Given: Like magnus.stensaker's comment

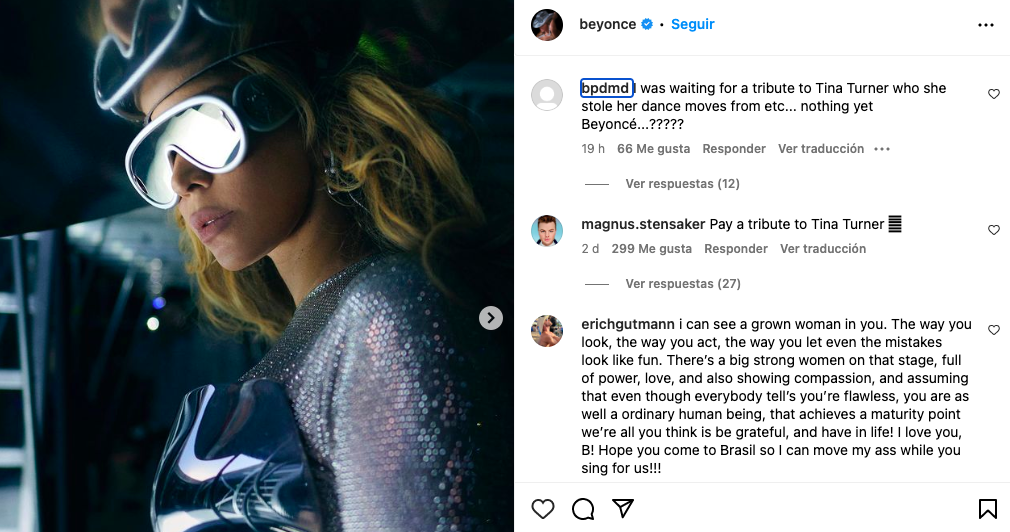Looking at the screenshot, I should [993, 230].
